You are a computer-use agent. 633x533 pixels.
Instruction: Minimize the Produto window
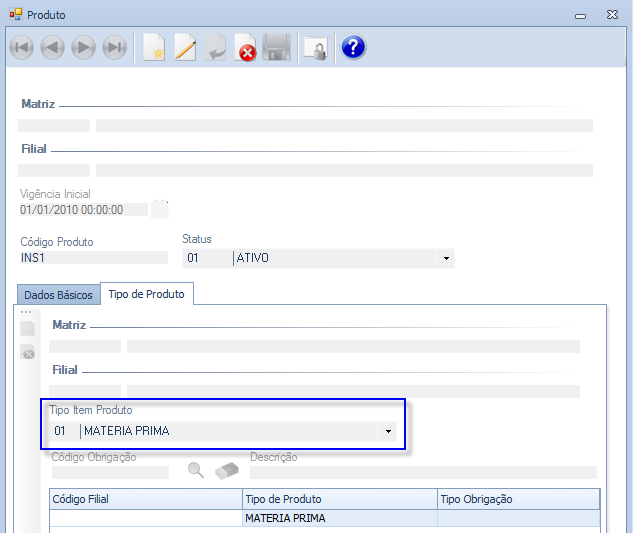[x=580, y=16]
